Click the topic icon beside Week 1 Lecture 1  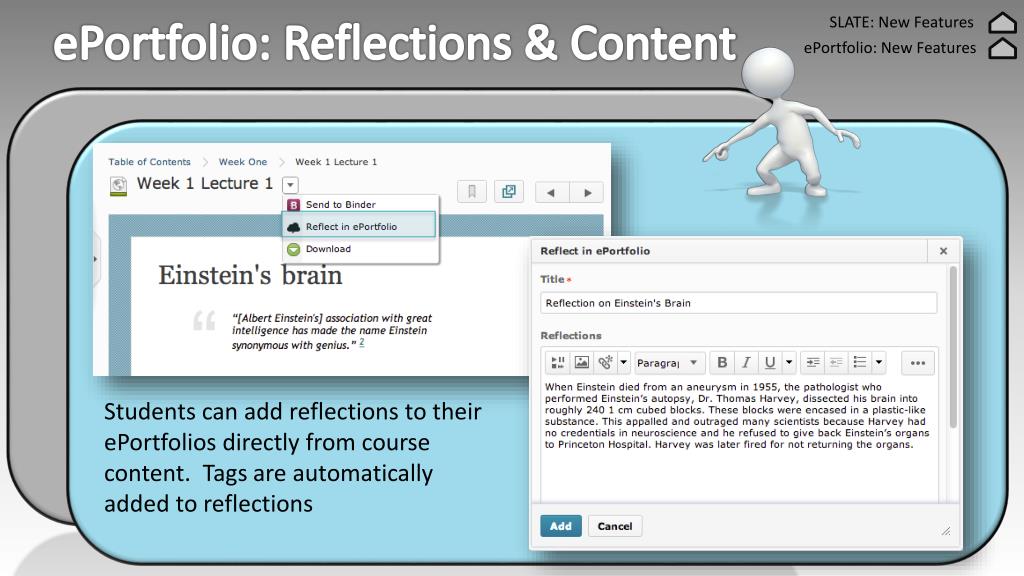pos(118,186)
